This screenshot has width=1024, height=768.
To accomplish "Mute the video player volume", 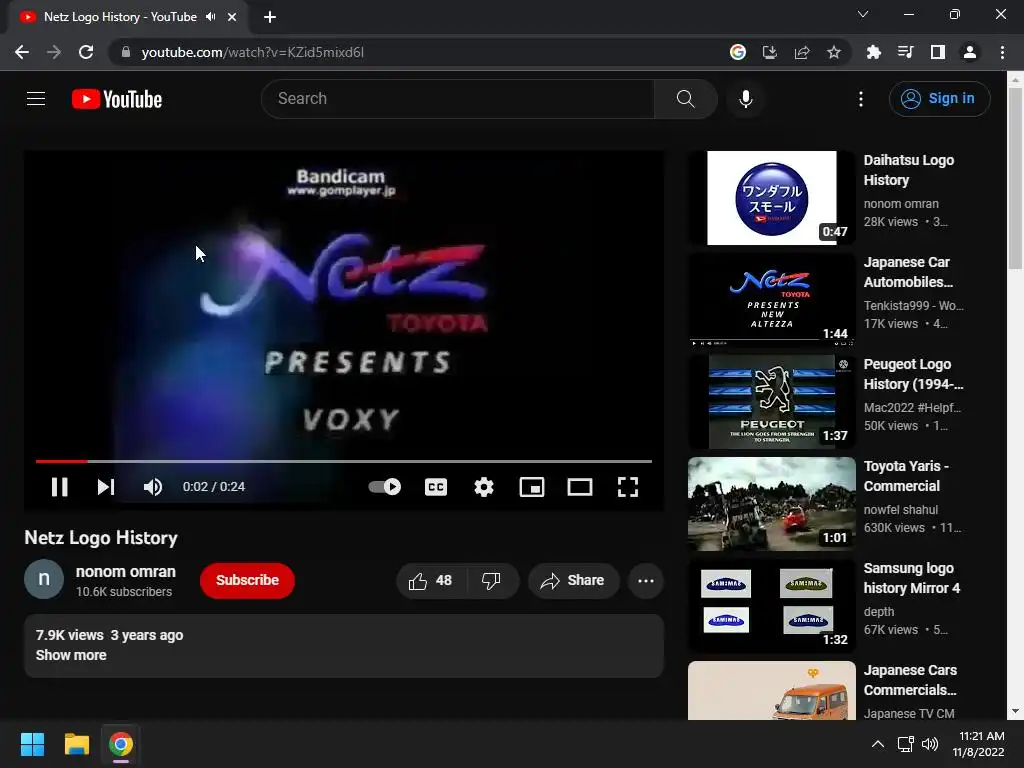I will pyautogui.click(x=153, y=487).
